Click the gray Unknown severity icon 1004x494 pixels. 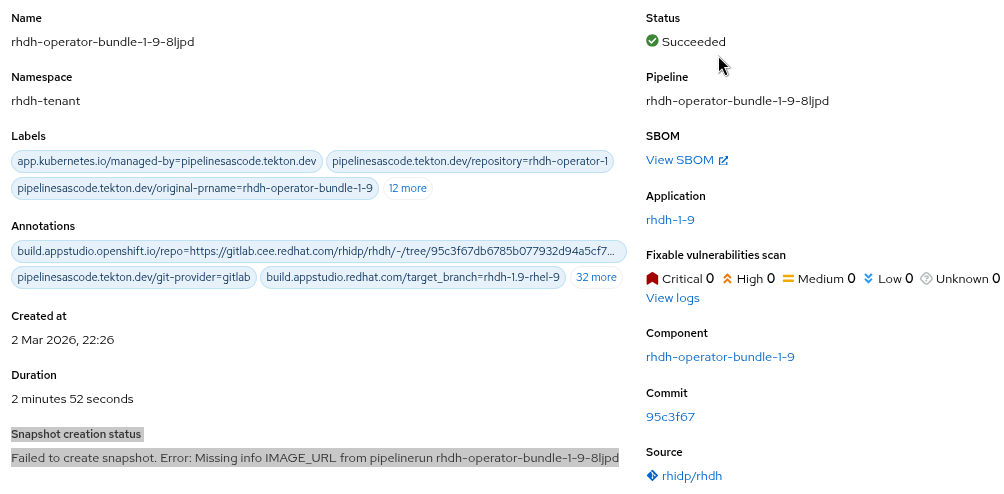tap(926, 279)
